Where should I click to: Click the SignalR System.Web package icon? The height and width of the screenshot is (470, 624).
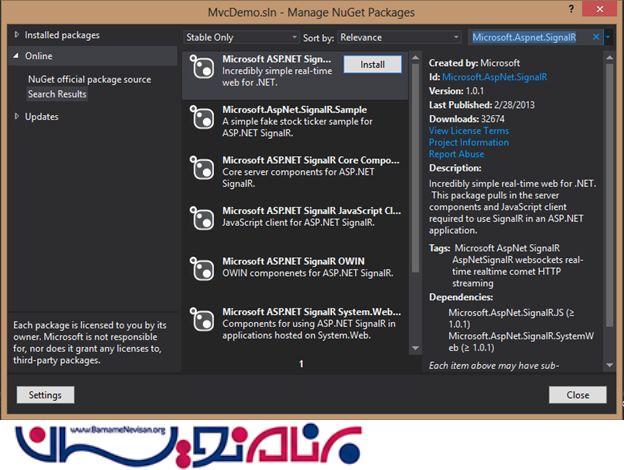202,320
